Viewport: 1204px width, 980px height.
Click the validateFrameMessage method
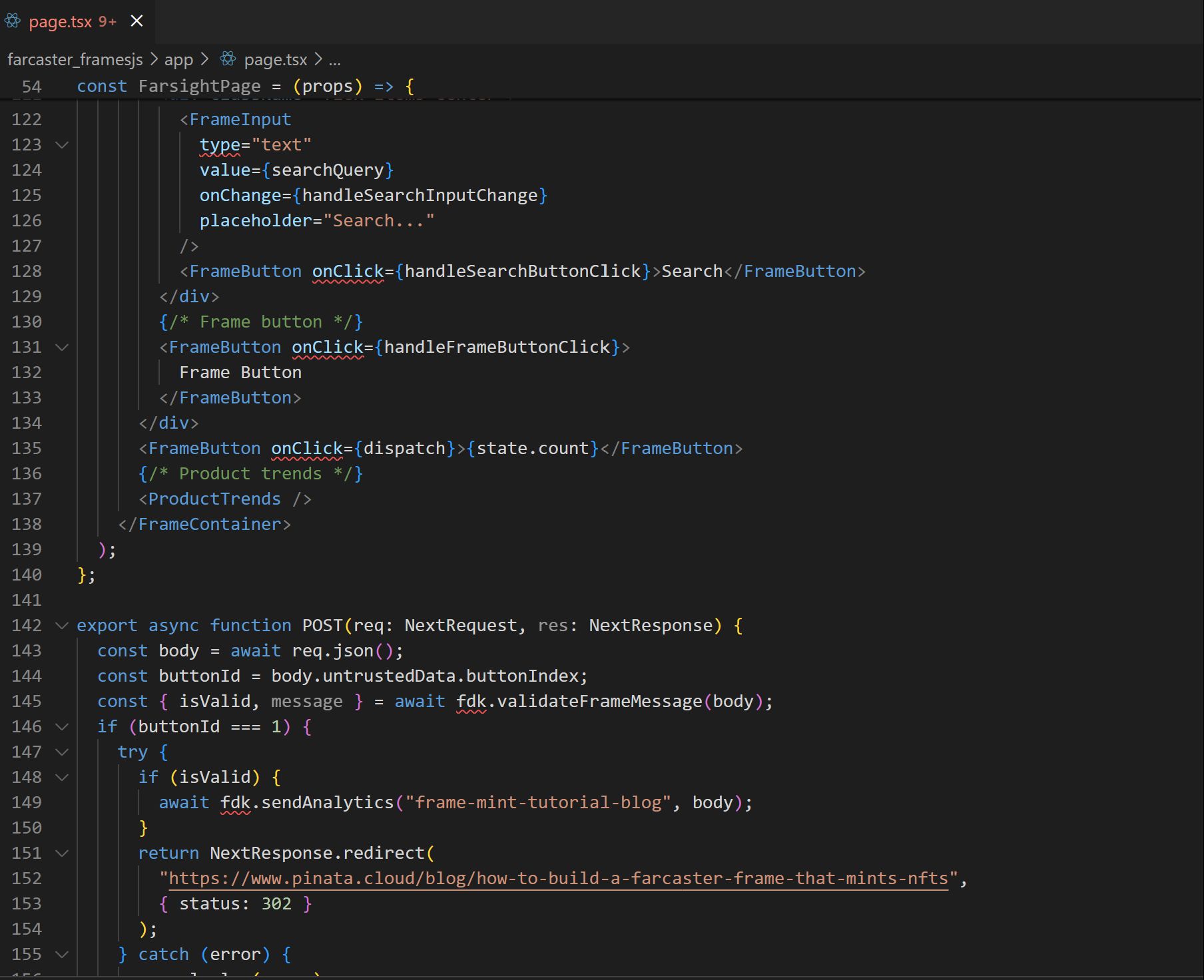599,701
